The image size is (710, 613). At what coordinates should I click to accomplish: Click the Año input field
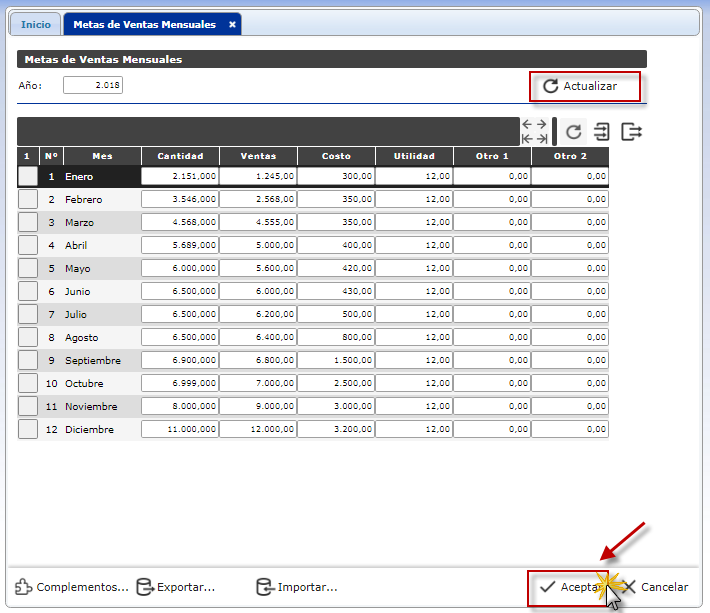[x=92, y=86]
